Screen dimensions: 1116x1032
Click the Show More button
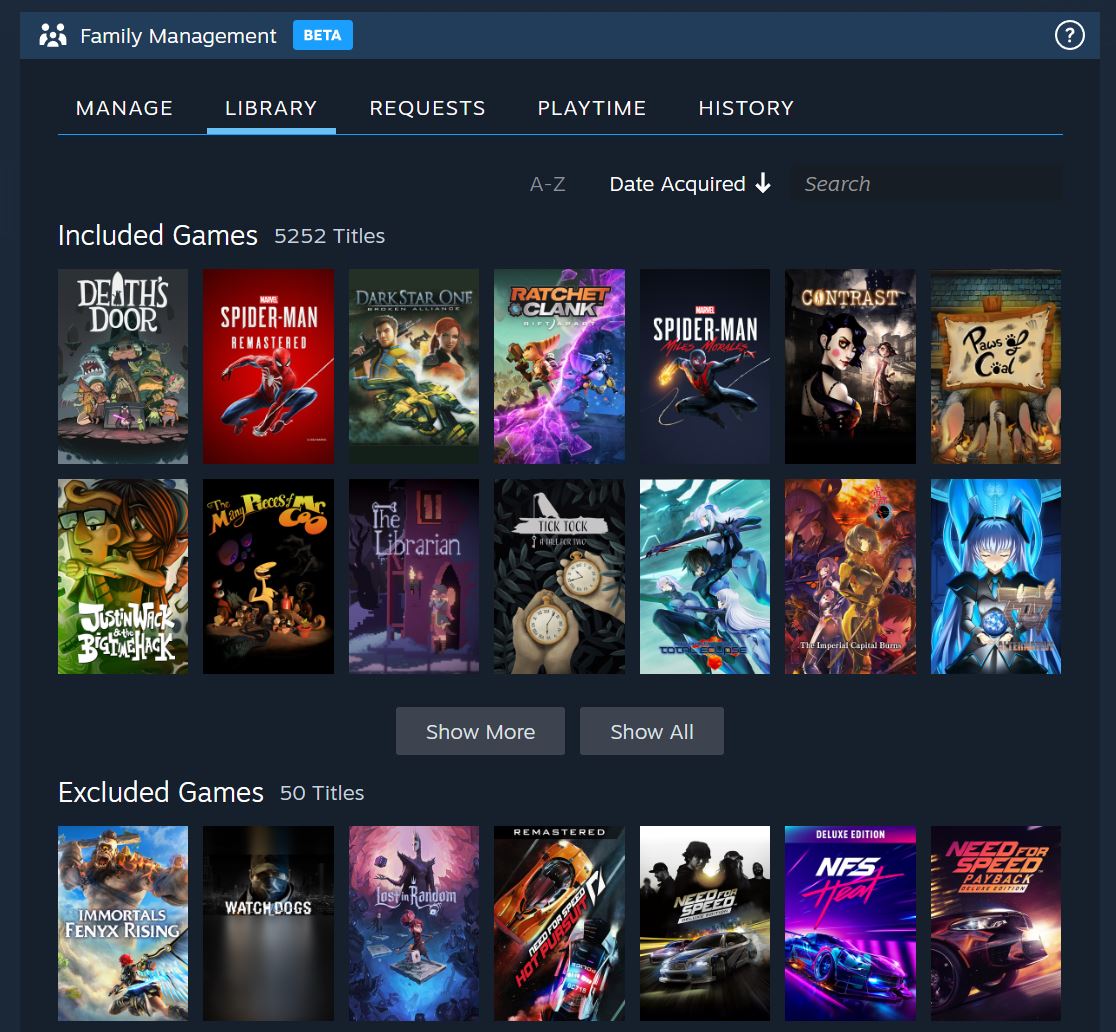coord(480,731)
